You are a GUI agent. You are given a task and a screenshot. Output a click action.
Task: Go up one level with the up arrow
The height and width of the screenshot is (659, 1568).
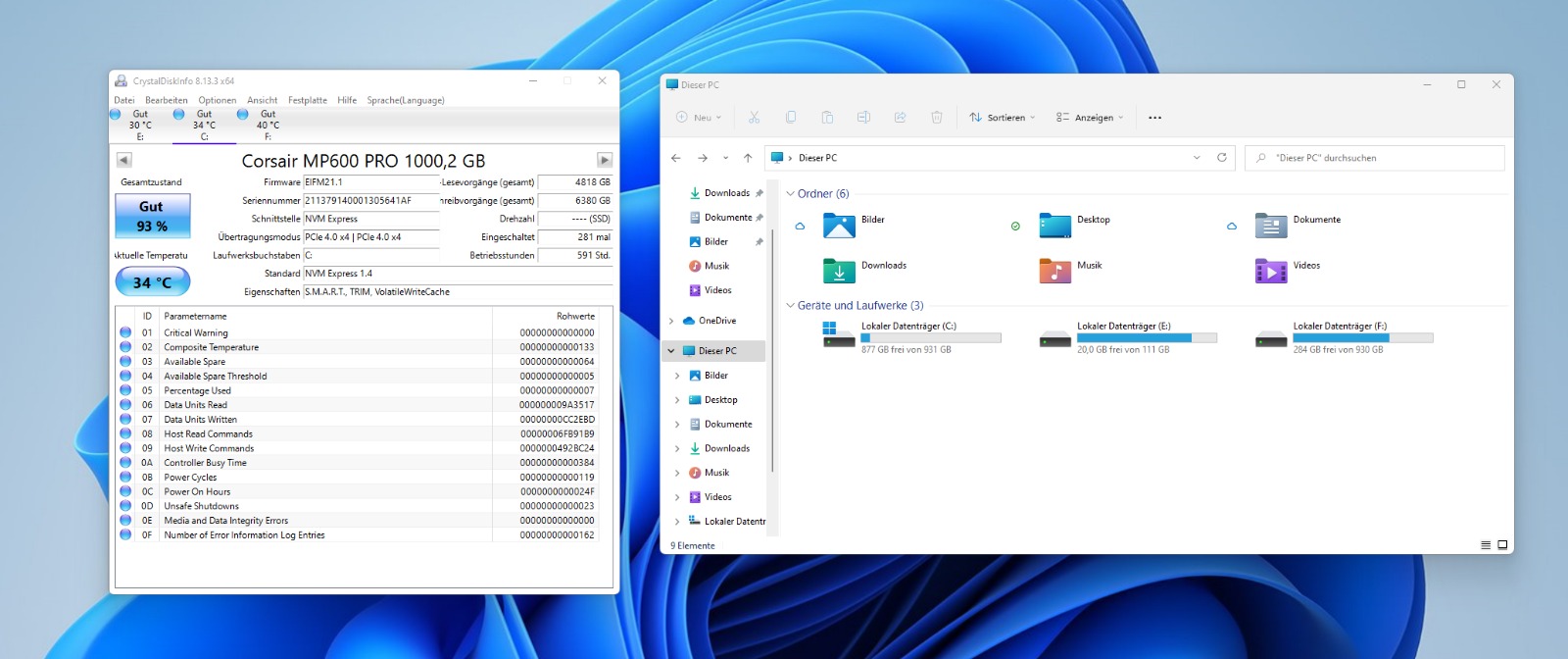point(748,158)
